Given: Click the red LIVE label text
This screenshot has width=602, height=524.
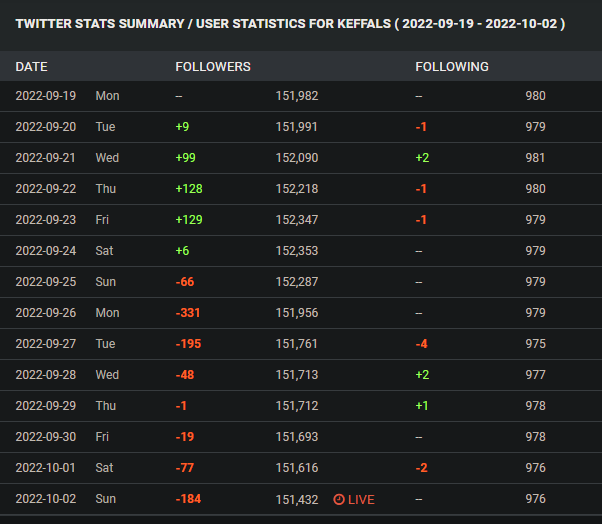Looking at the screenshot, I should (x=361, y=499).
